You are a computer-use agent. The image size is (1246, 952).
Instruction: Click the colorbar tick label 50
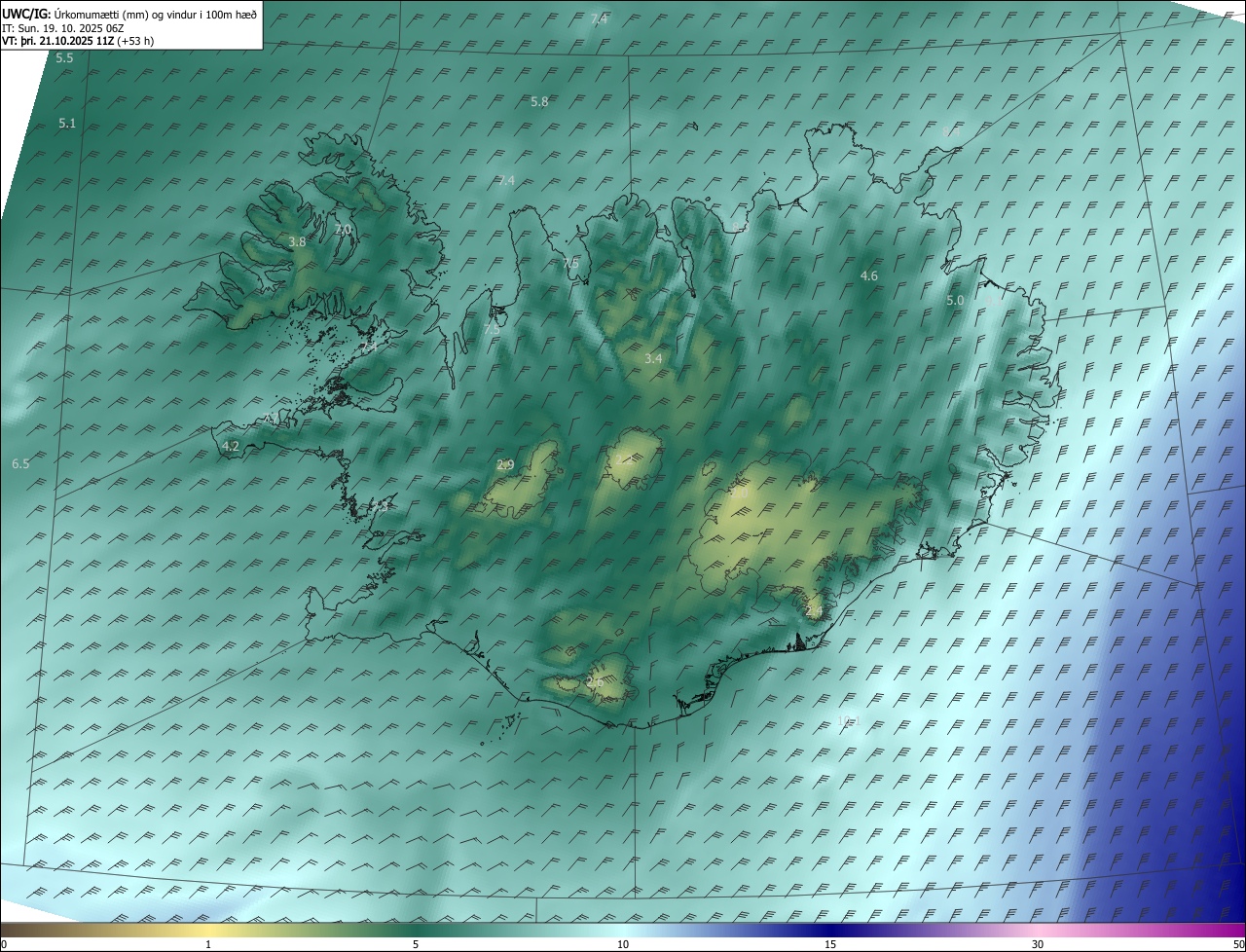click(x=1238, y=944)
